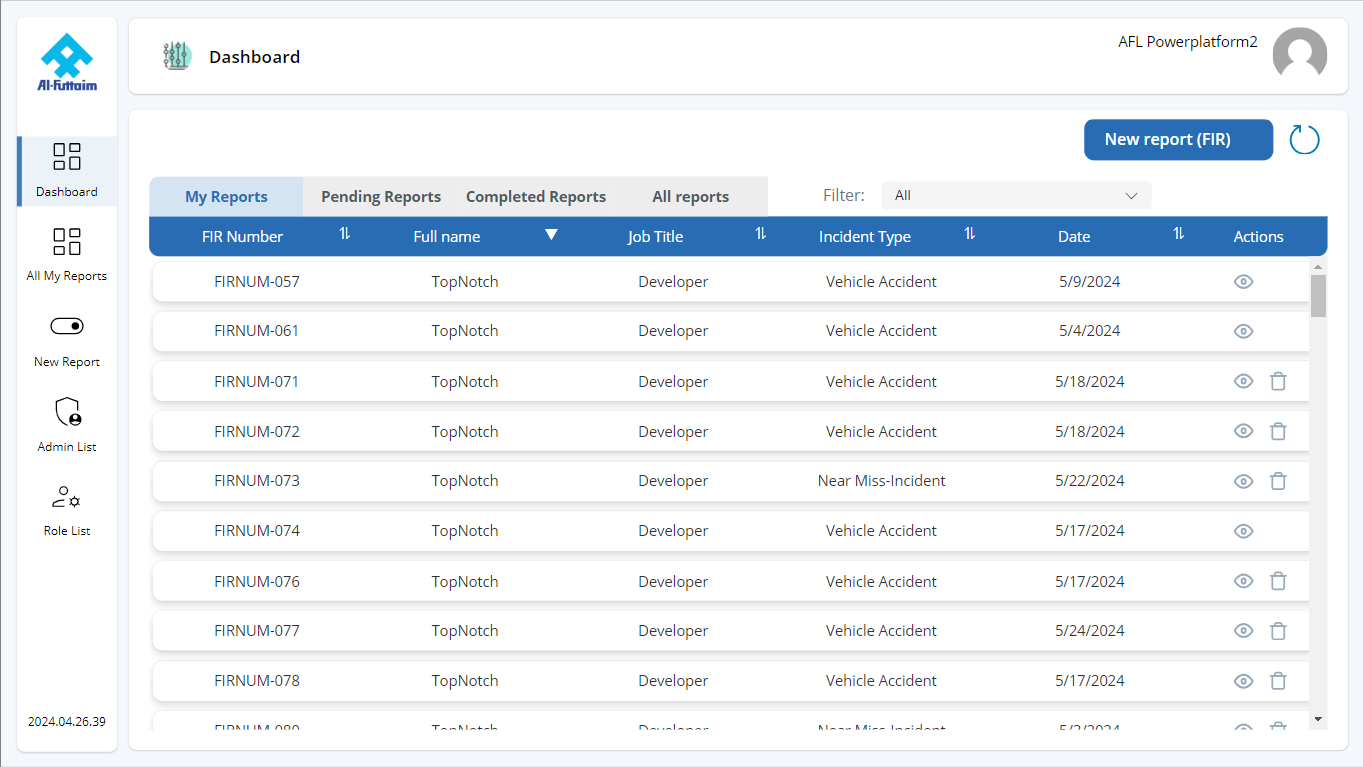Viewport: 1363px width, 767px height.
Task: Switch to Completed Reports tab
Action: point(536,197)
